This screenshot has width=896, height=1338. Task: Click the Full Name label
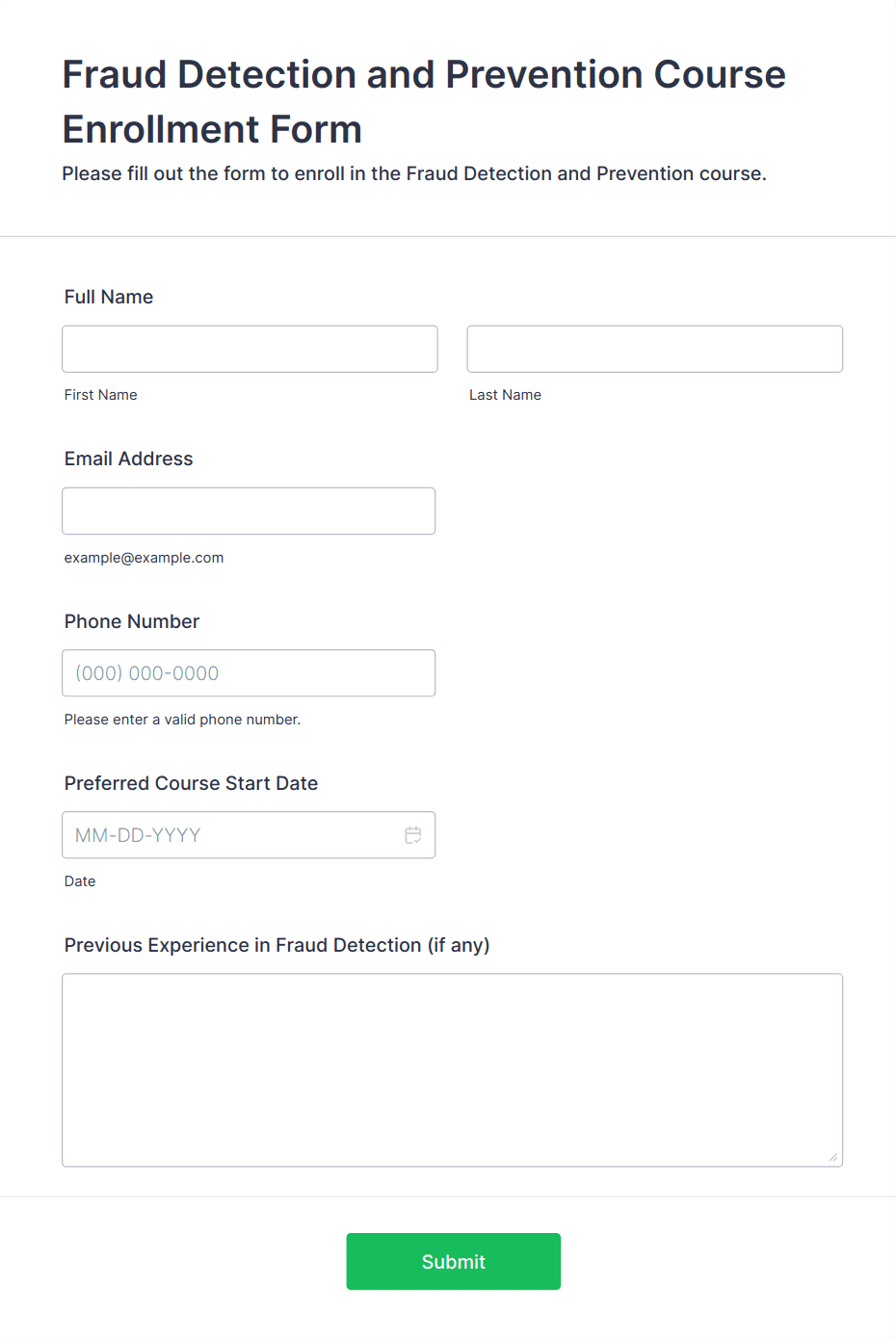(109, 297)
